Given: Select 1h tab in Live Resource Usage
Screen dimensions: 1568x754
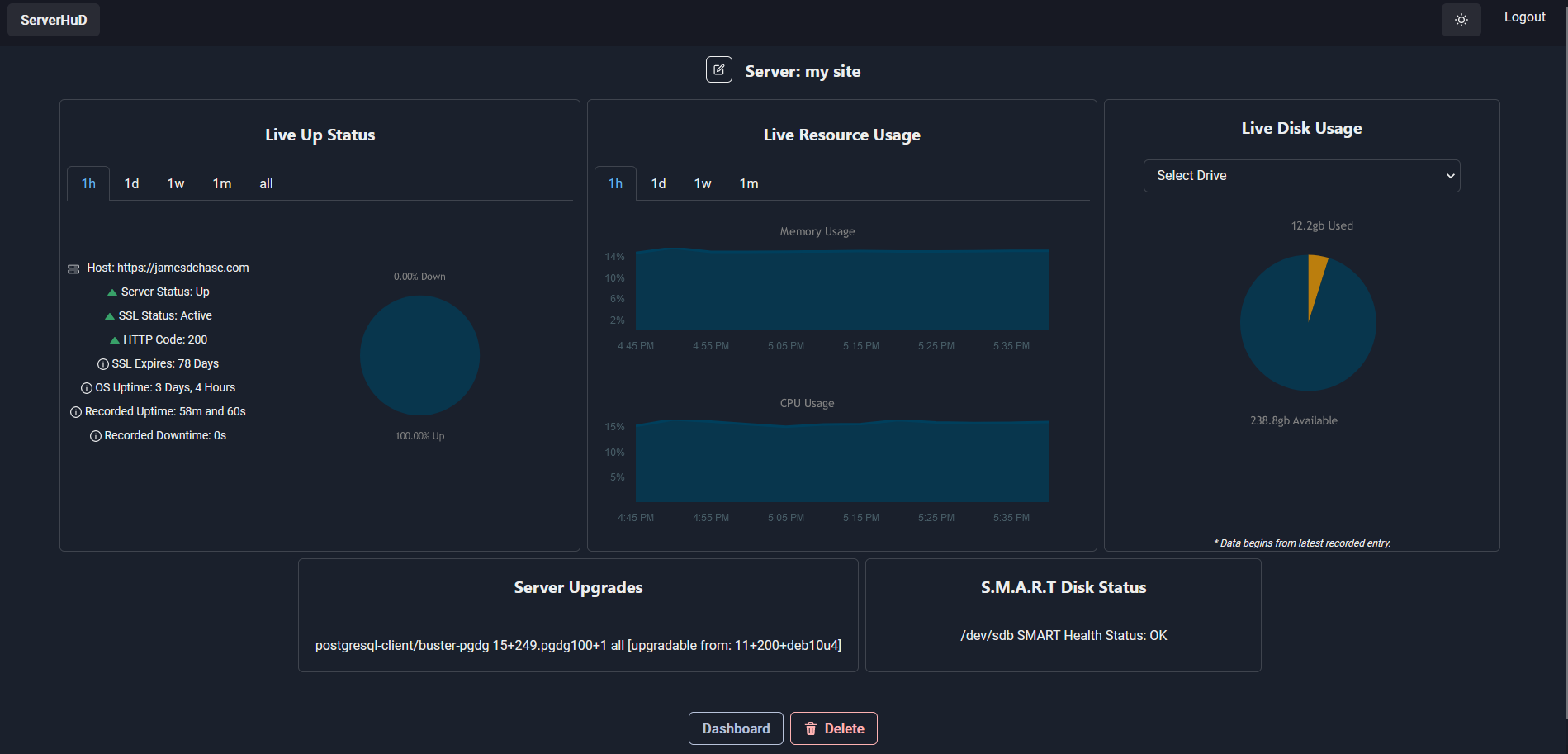Looking at the screenshot, I should tap(615, 183).
